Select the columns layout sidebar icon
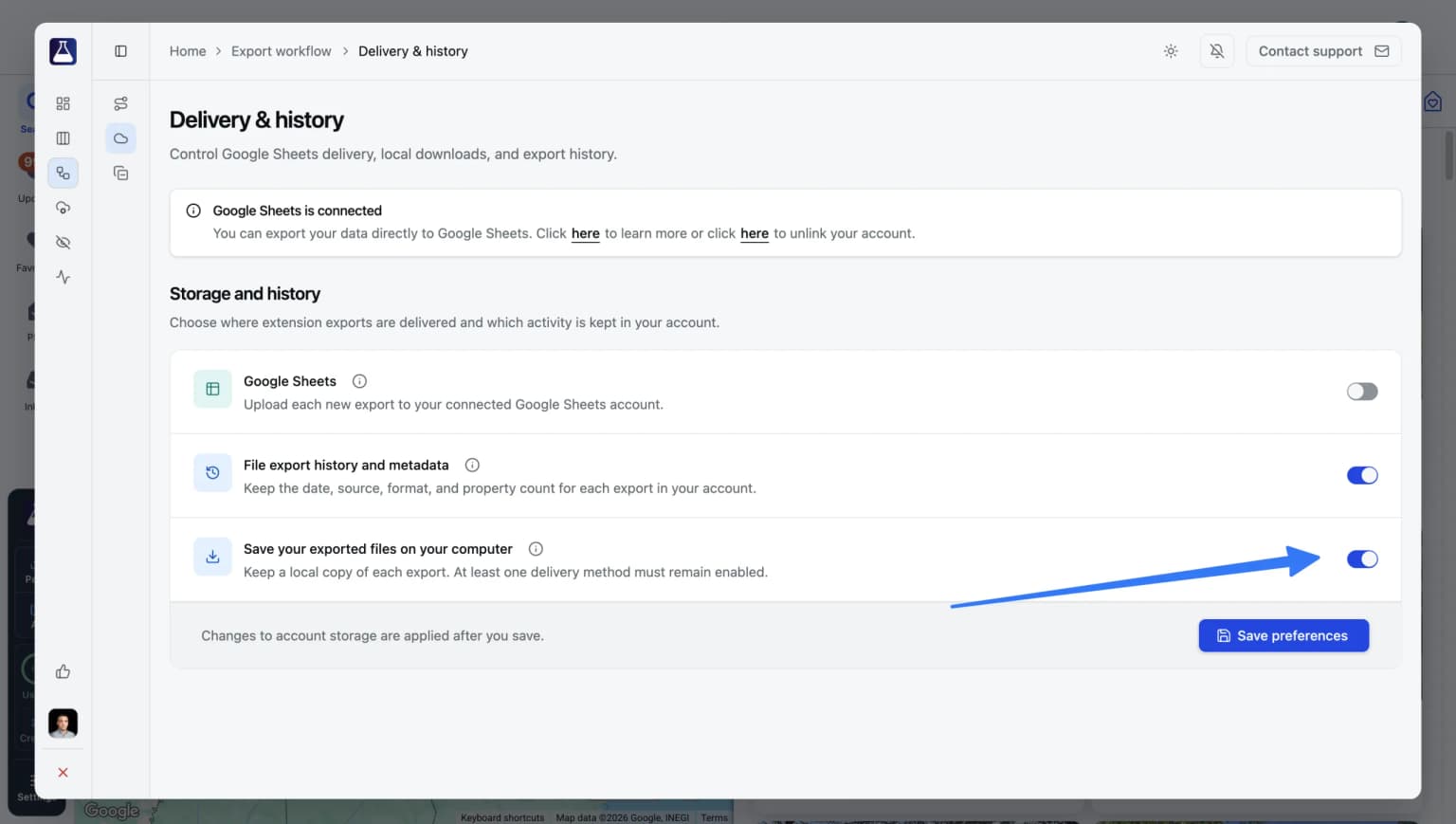1456x824 pixels. 63,138
